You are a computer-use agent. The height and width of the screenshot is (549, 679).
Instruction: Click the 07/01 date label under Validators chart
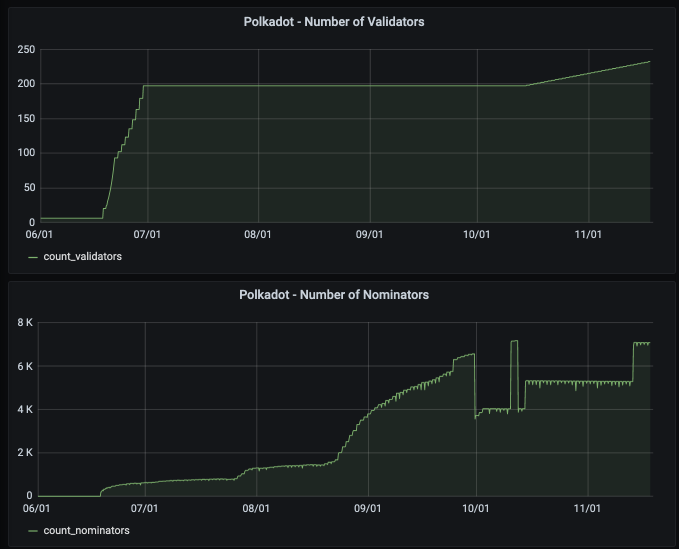pos(147,234)
